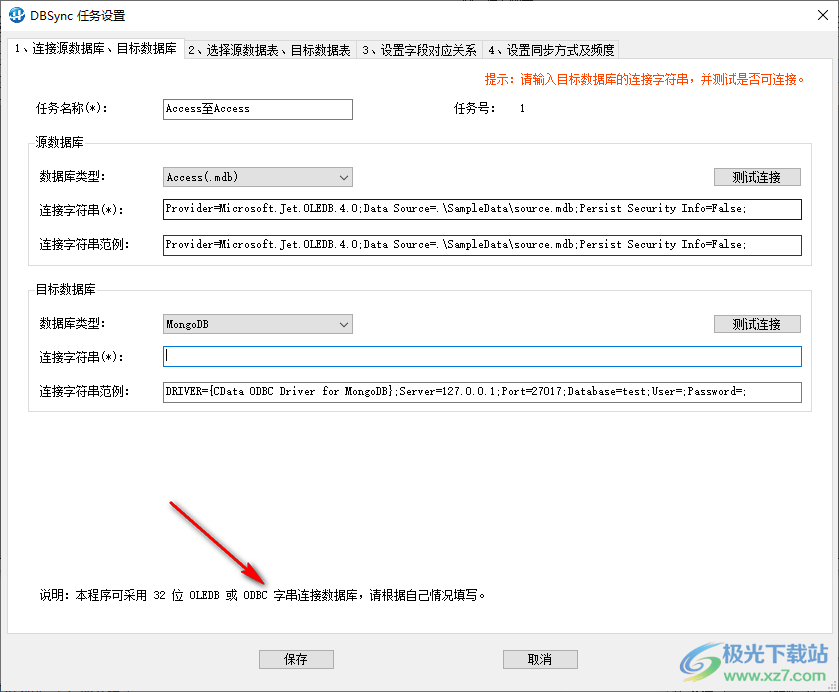The height and width of the screenshot is (692, 839).
Task: Open tab 2 选择源数据表、目标数据表
Action: 269,50
